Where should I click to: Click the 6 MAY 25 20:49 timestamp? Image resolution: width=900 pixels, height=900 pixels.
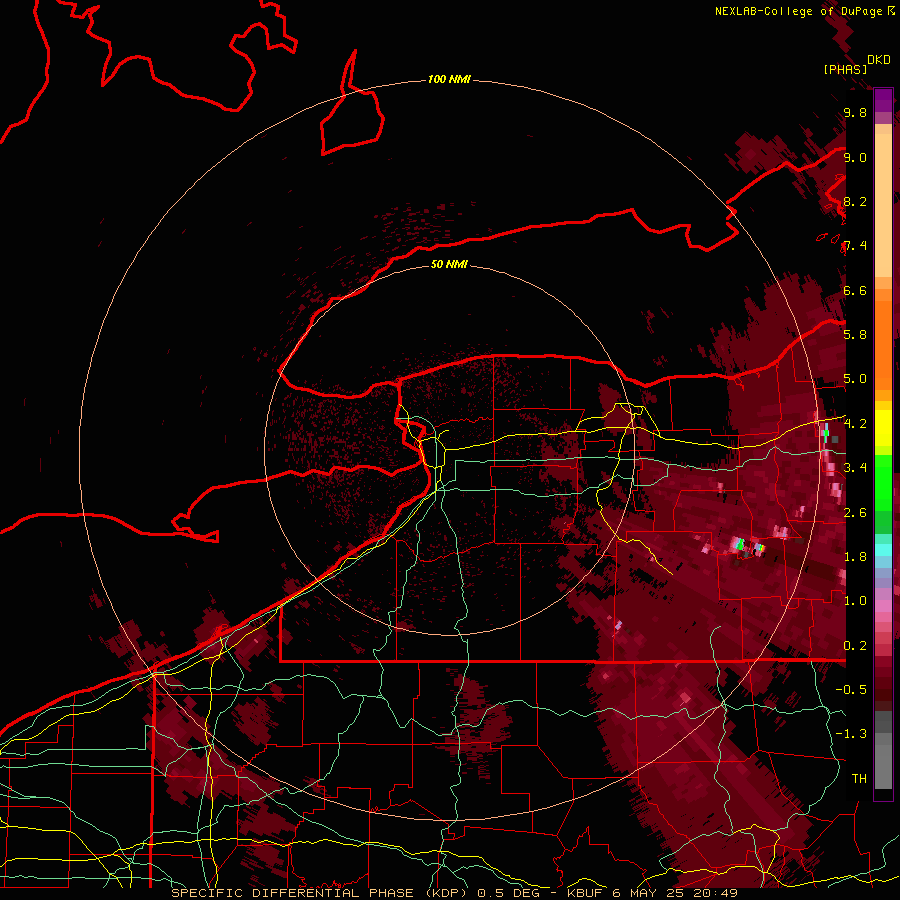(675, 893)
